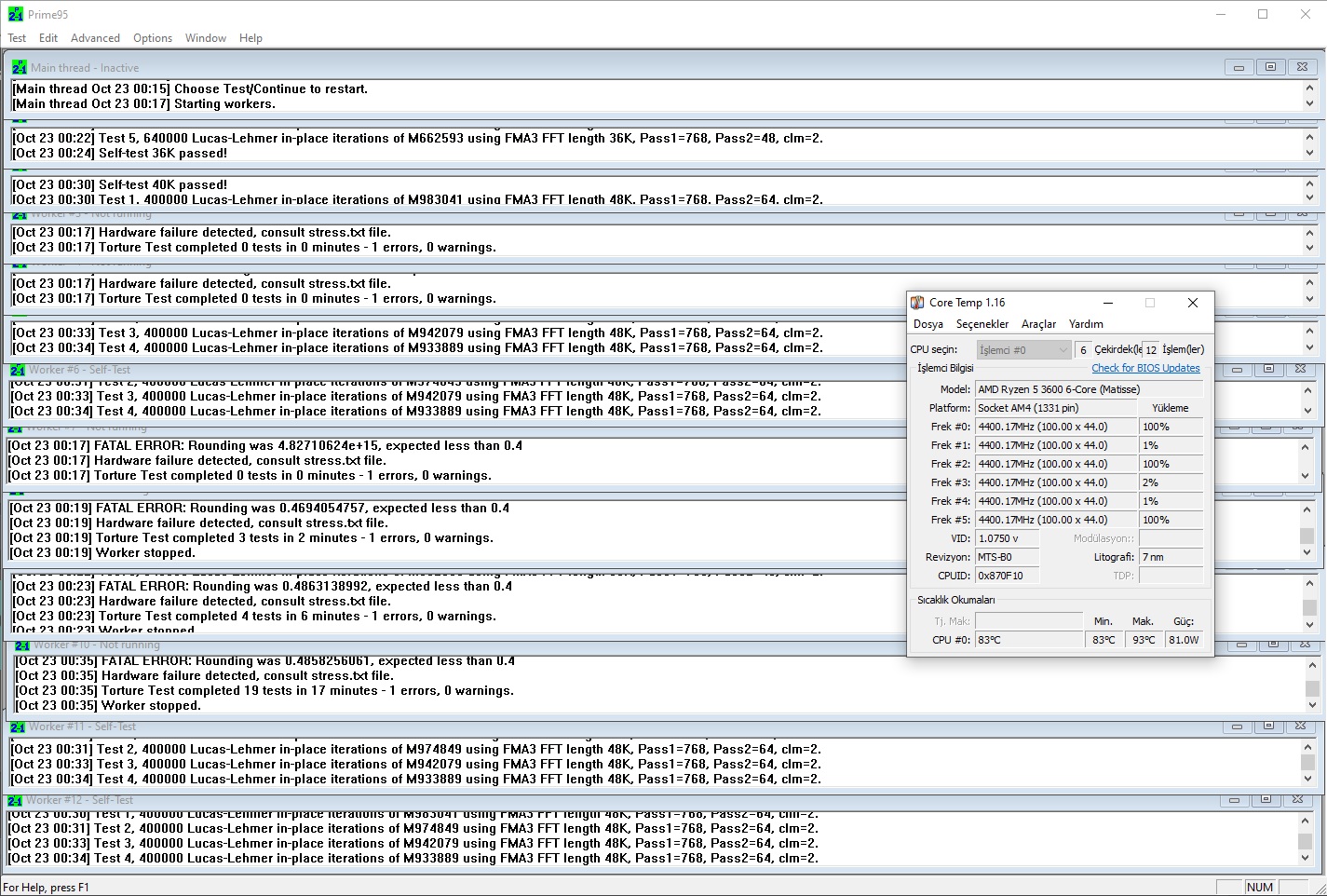The image size is (1327, 896).
Task: Maximize the Worker #12 child window
Action: (1266, 800)
